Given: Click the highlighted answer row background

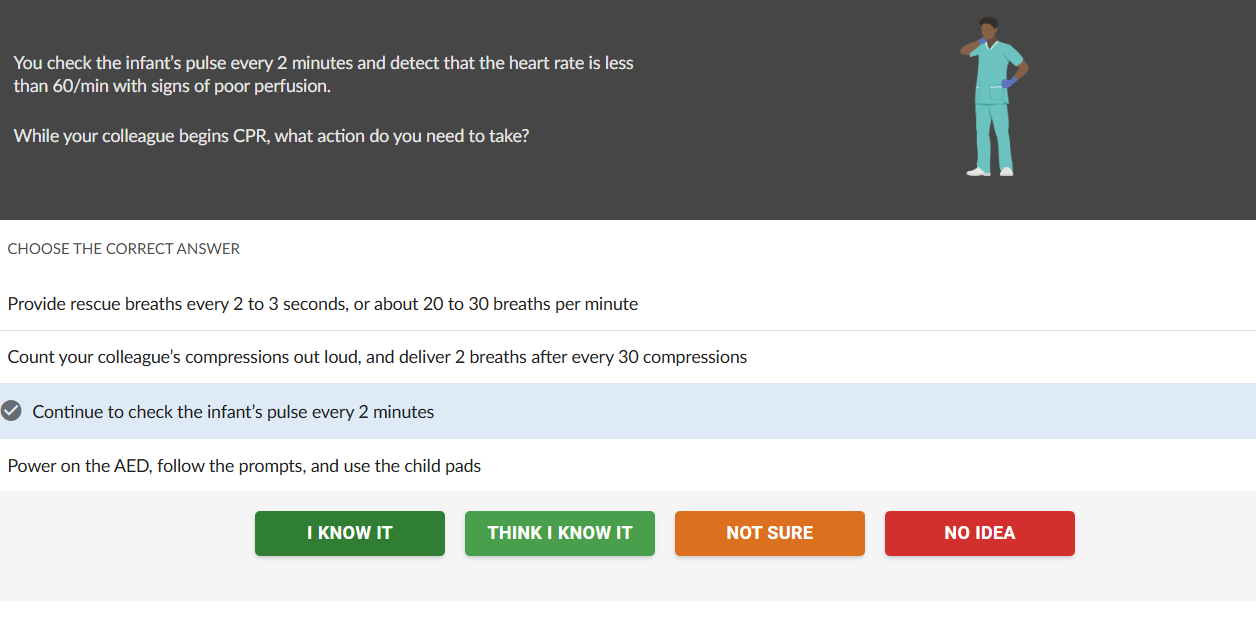Looking at the screenshot, I should pos(700,411).
